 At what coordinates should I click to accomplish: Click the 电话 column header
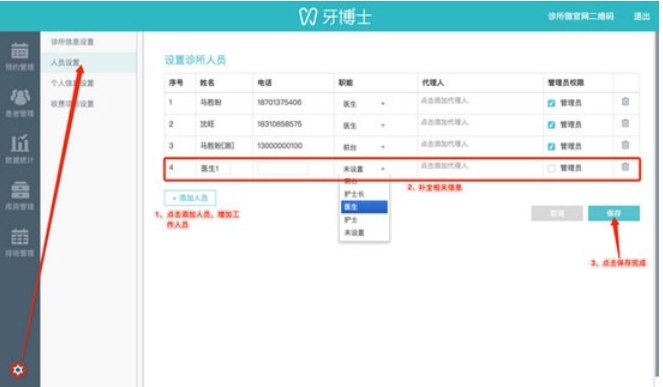(x=264, y=82)
